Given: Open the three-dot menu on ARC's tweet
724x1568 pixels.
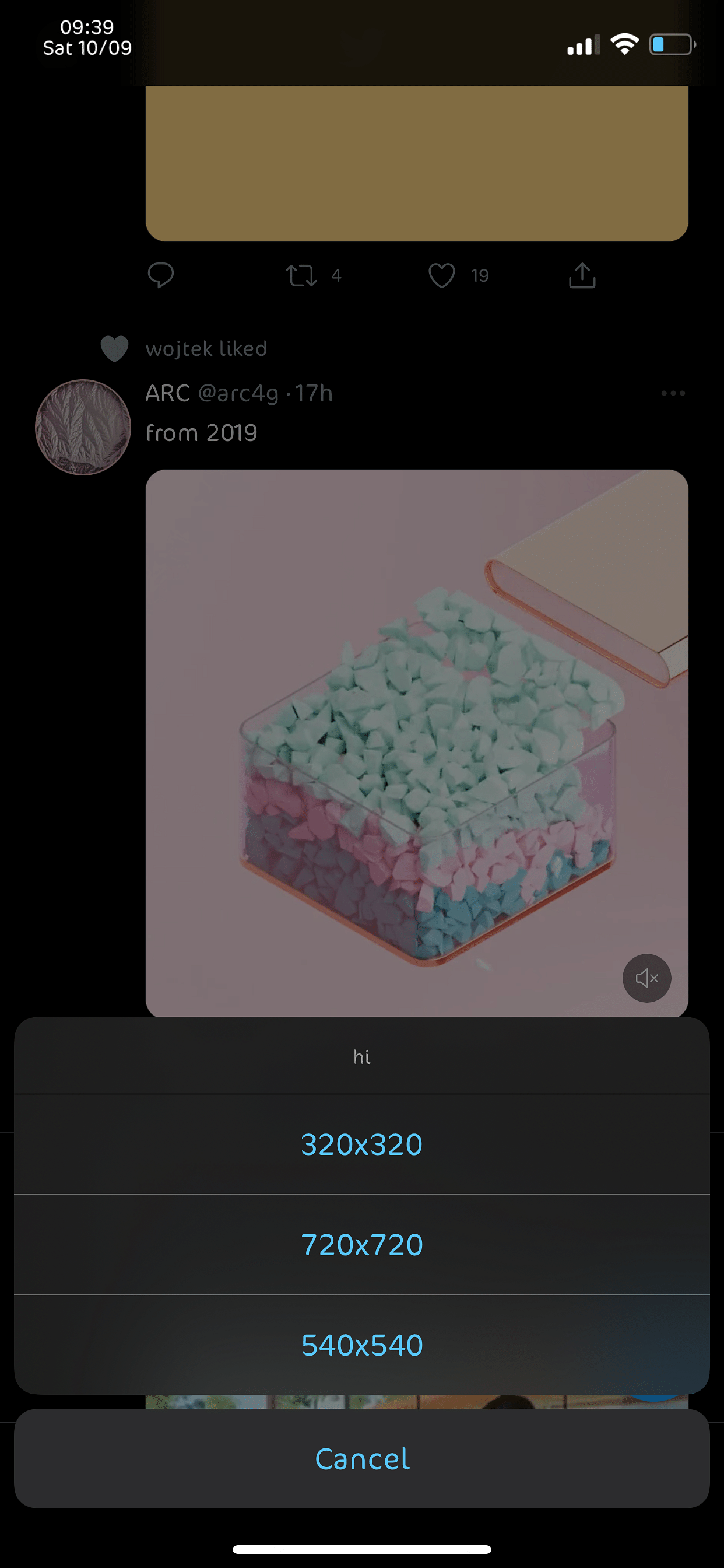Looking at the screenshot, I should tap(673, 393).
